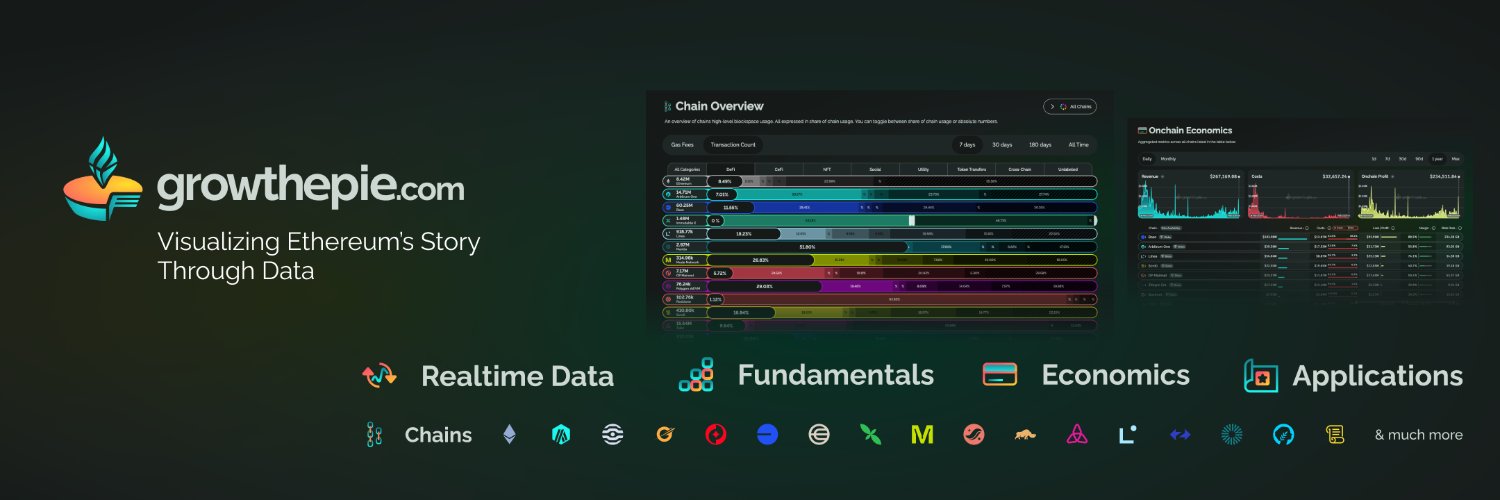Select the teal Arbitrum hexagon icon
Screen dimensions: 1500x500
(x=561, y=434)
